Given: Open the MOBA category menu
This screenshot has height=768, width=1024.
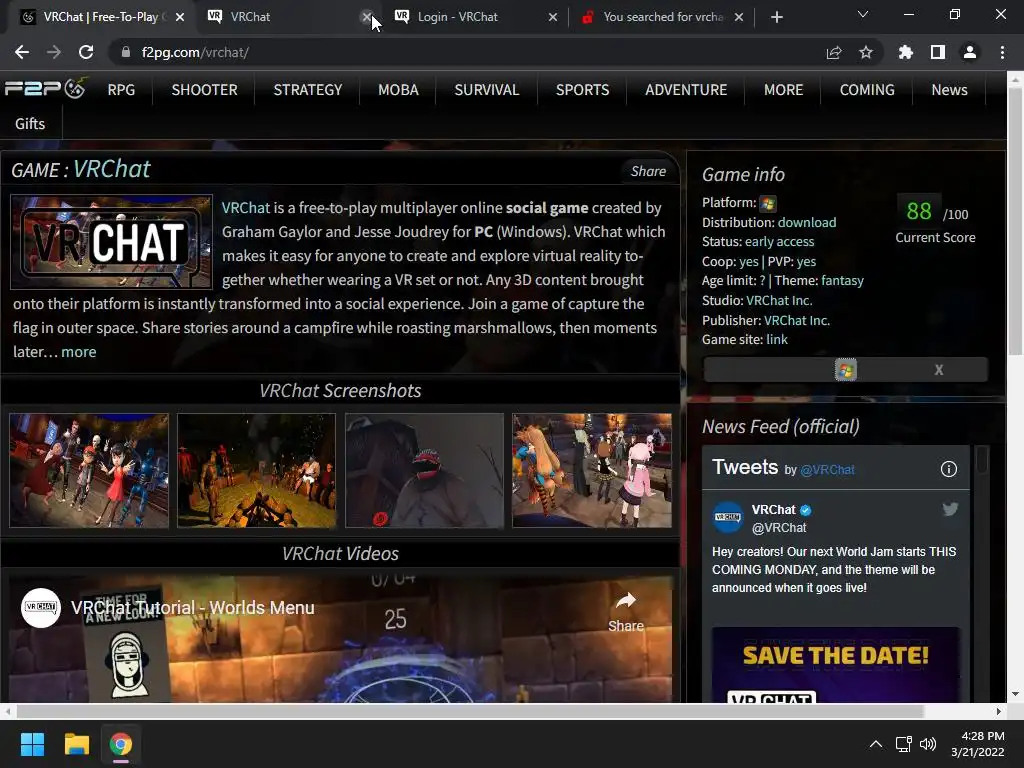Looking at the screenshot, I should tap(398, 89).
